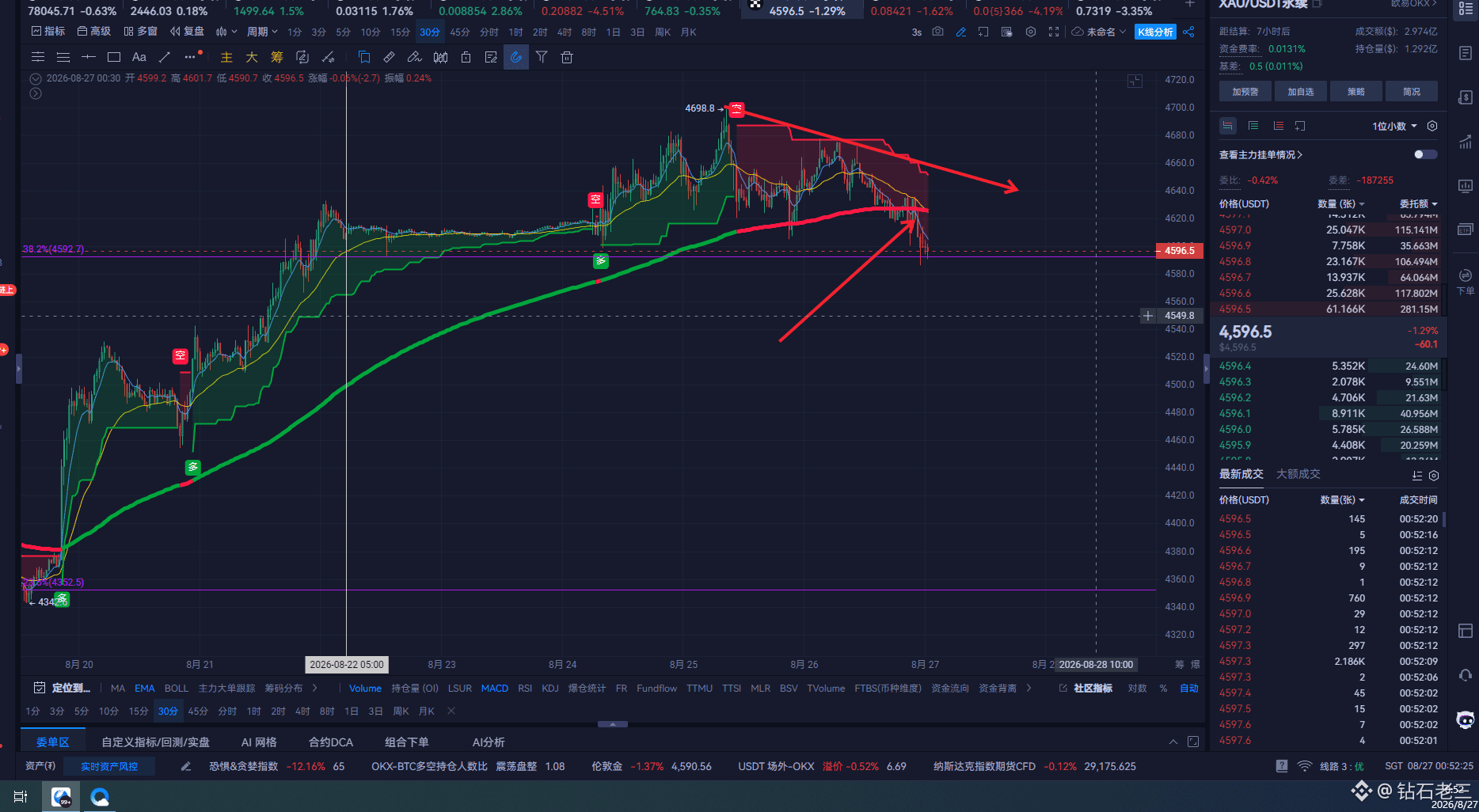Click 加自选 add to watchlist button
Viewport: 1479px width, 812px height.
pyautogui.click(x=1301, y=92)
